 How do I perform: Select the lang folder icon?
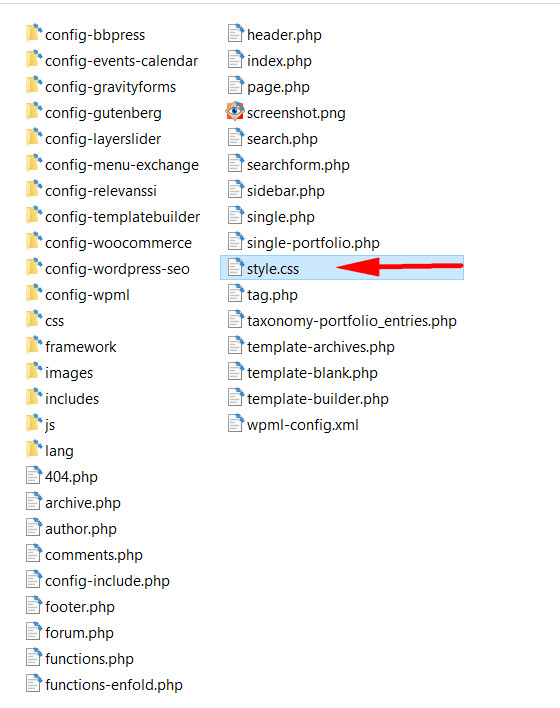tap(34, 450)
